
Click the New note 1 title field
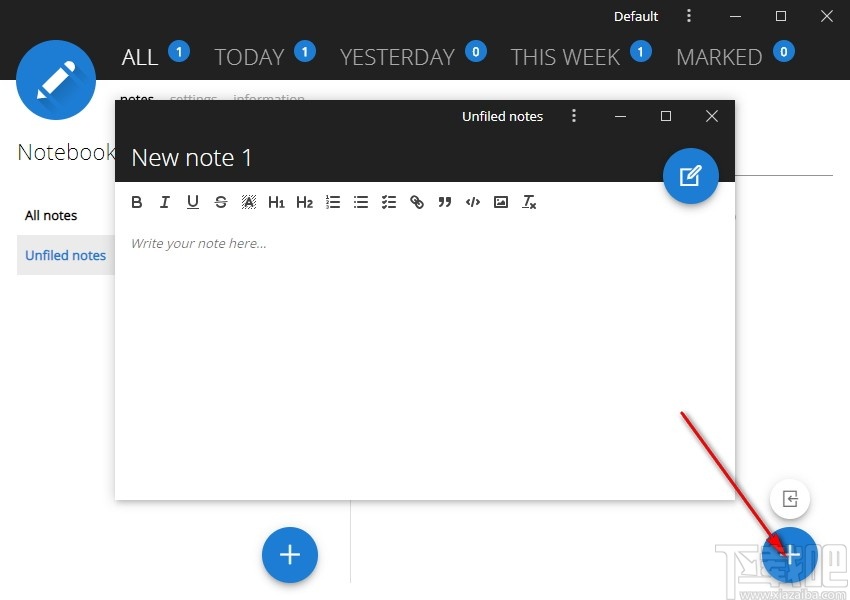pyautogui.click(x=191, y=158)
